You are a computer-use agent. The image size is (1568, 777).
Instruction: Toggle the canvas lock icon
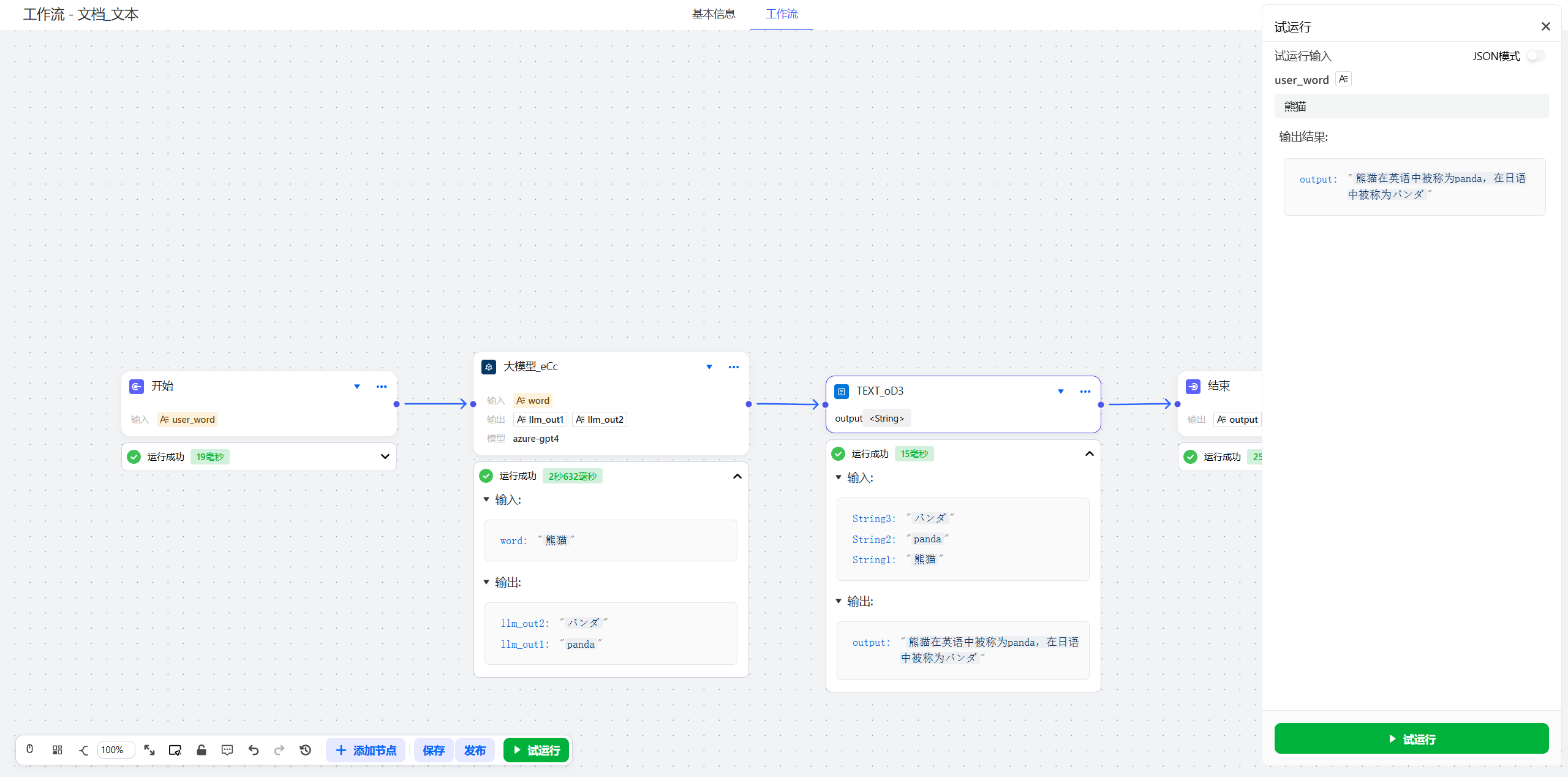pos(201,749)
